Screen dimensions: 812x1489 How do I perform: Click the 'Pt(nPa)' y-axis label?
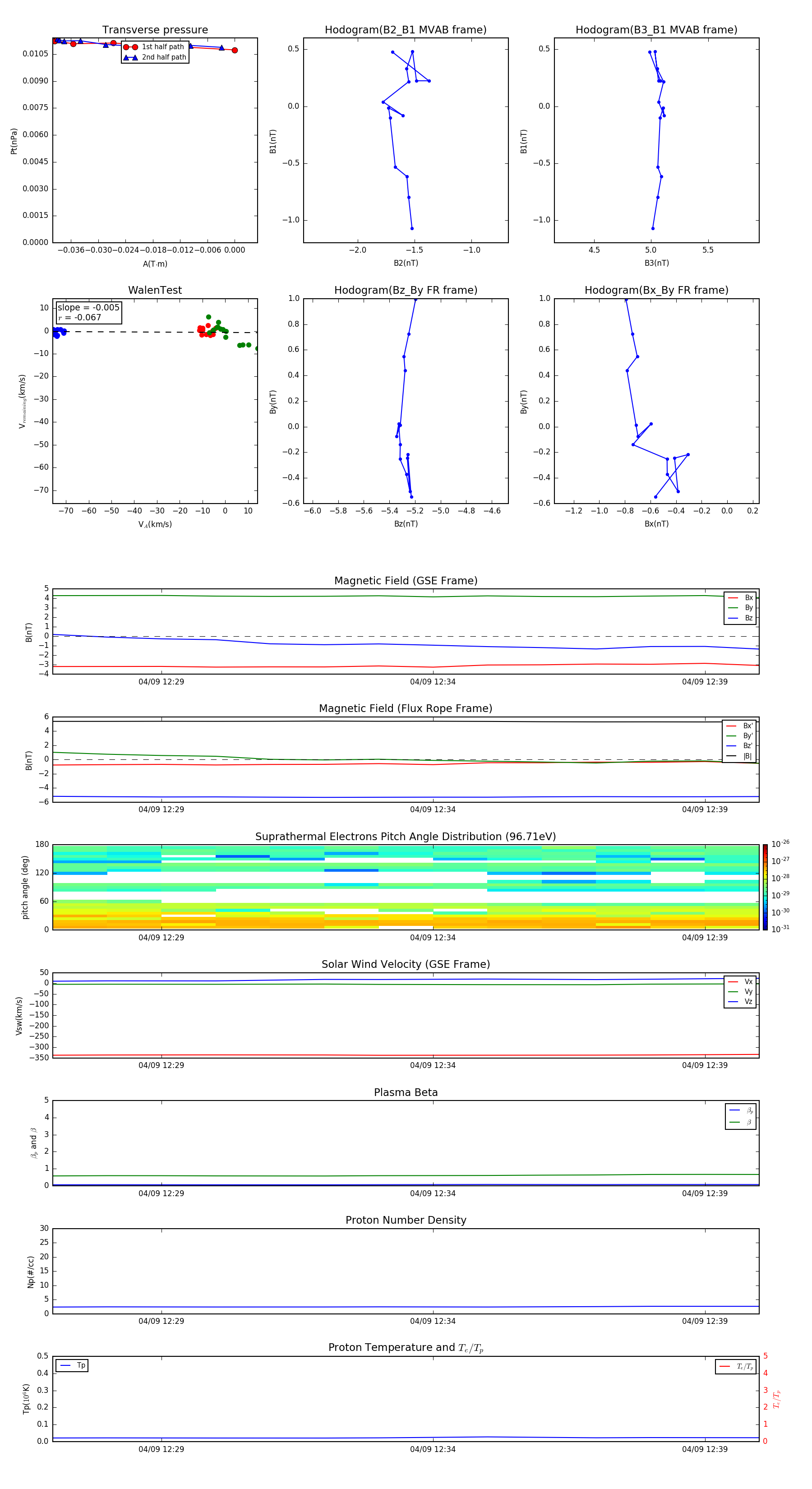(x=14, y=140)
